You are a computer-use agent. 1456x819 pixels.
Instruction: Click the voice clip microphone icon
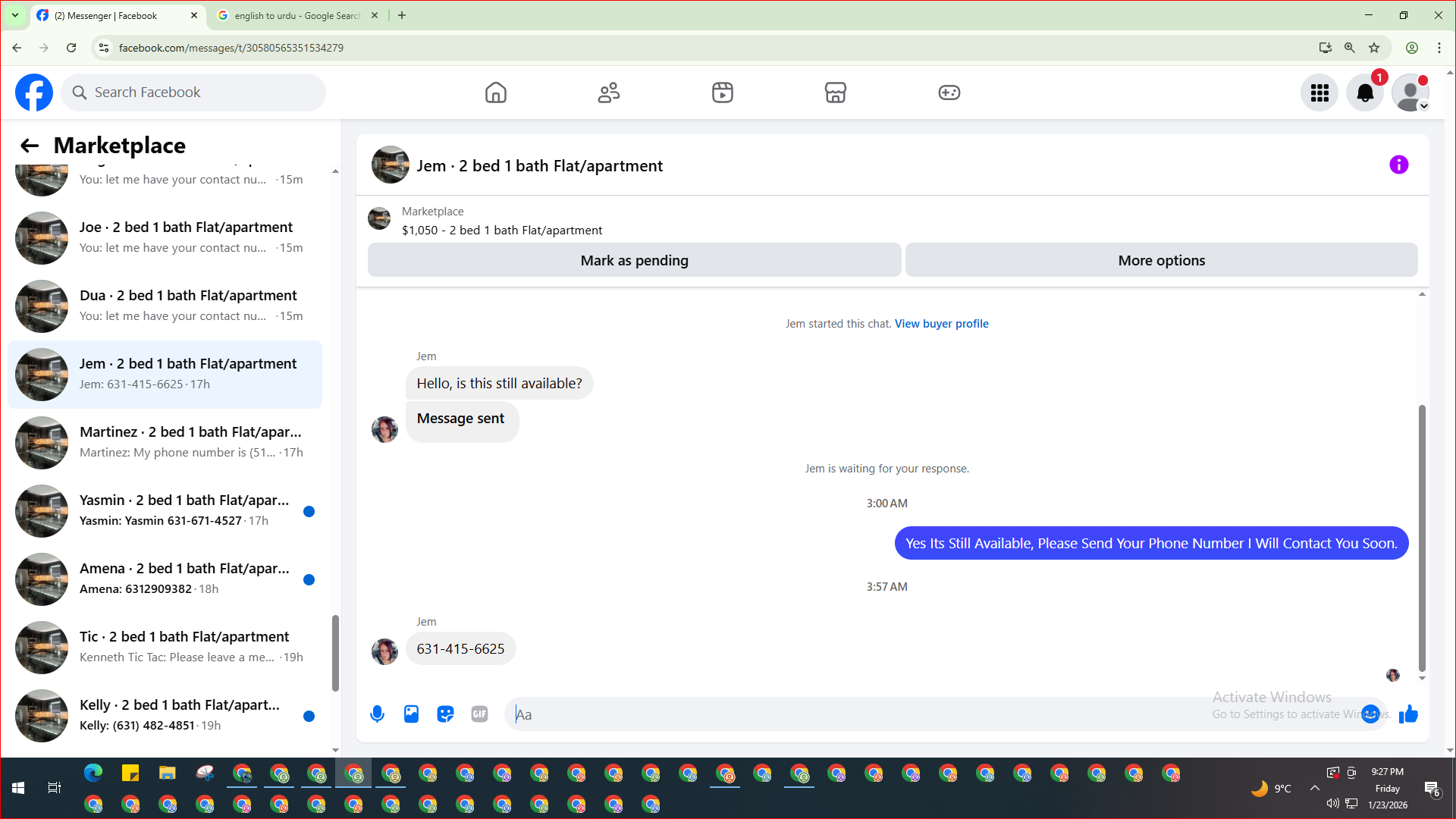[377, 714]
